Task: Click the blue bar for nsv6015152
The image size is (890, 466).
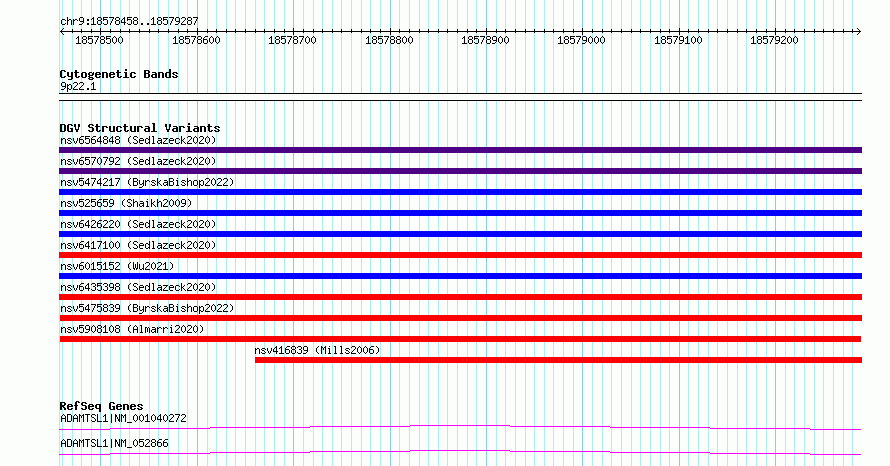Action: click(x=460, y=276)
